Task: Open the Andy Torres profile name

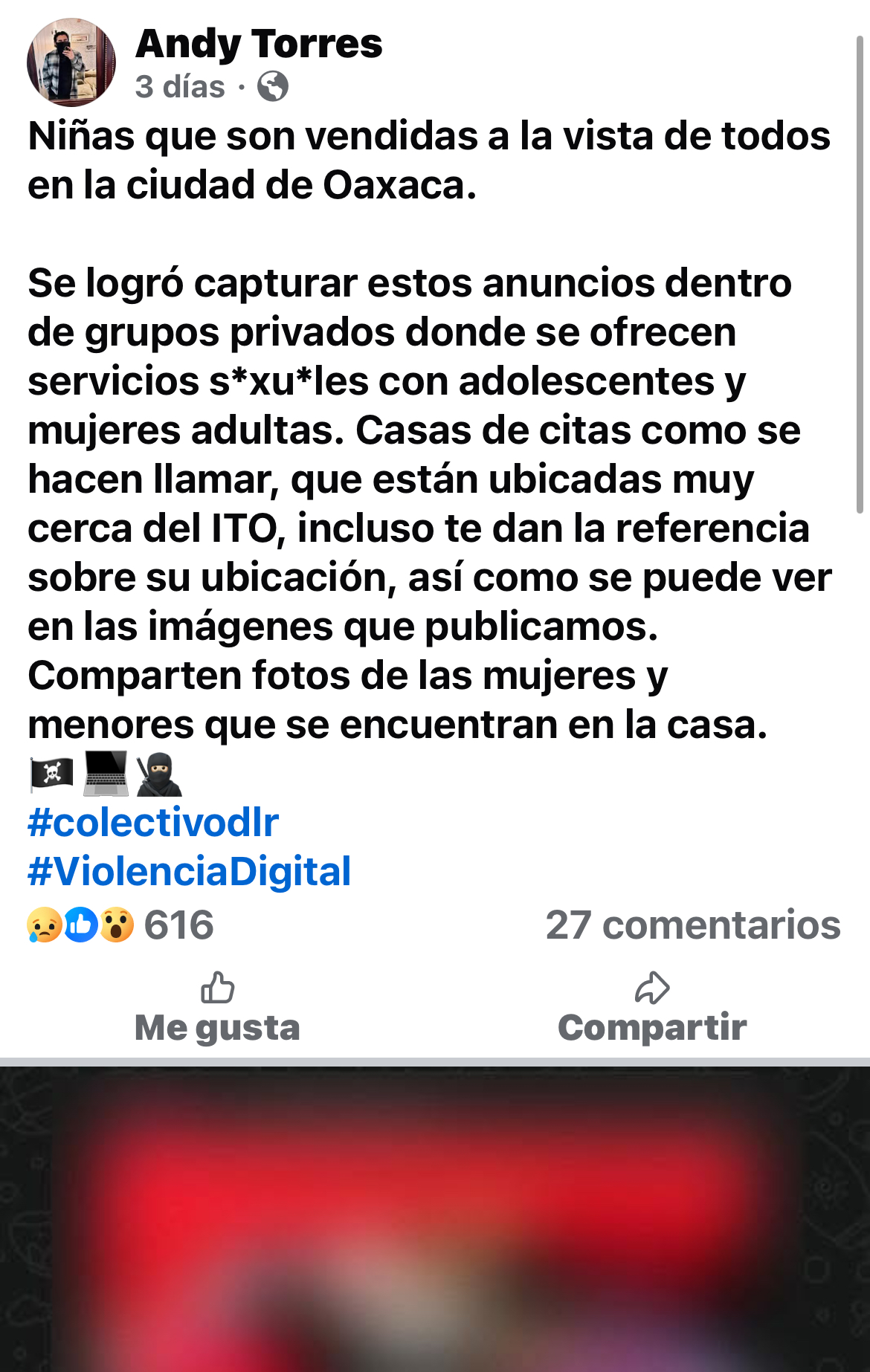Action: click(x=259, y=43)
